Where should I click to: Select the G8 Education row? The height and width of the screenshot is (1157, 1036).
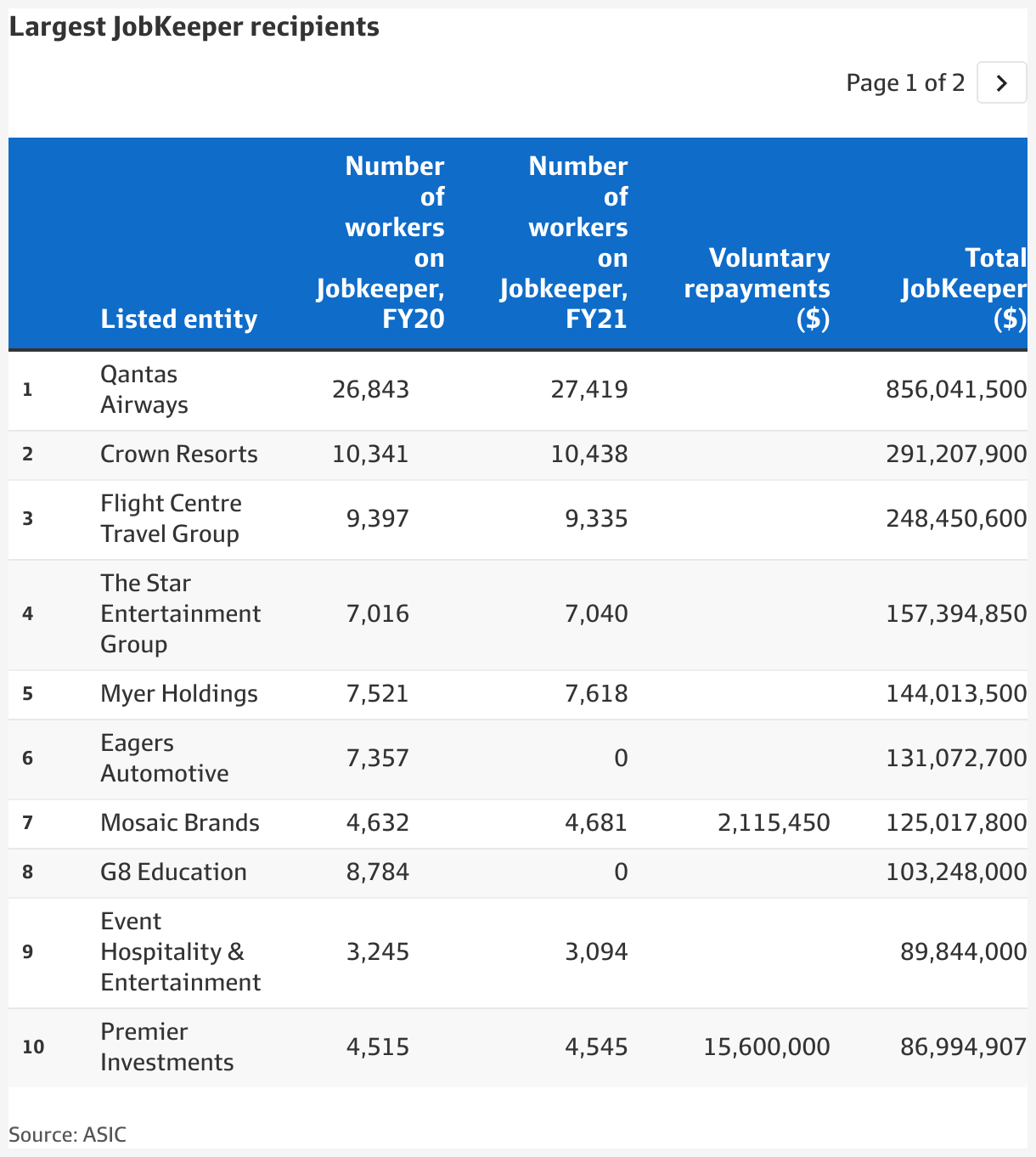pyautogui.click(x=518, y=872)
